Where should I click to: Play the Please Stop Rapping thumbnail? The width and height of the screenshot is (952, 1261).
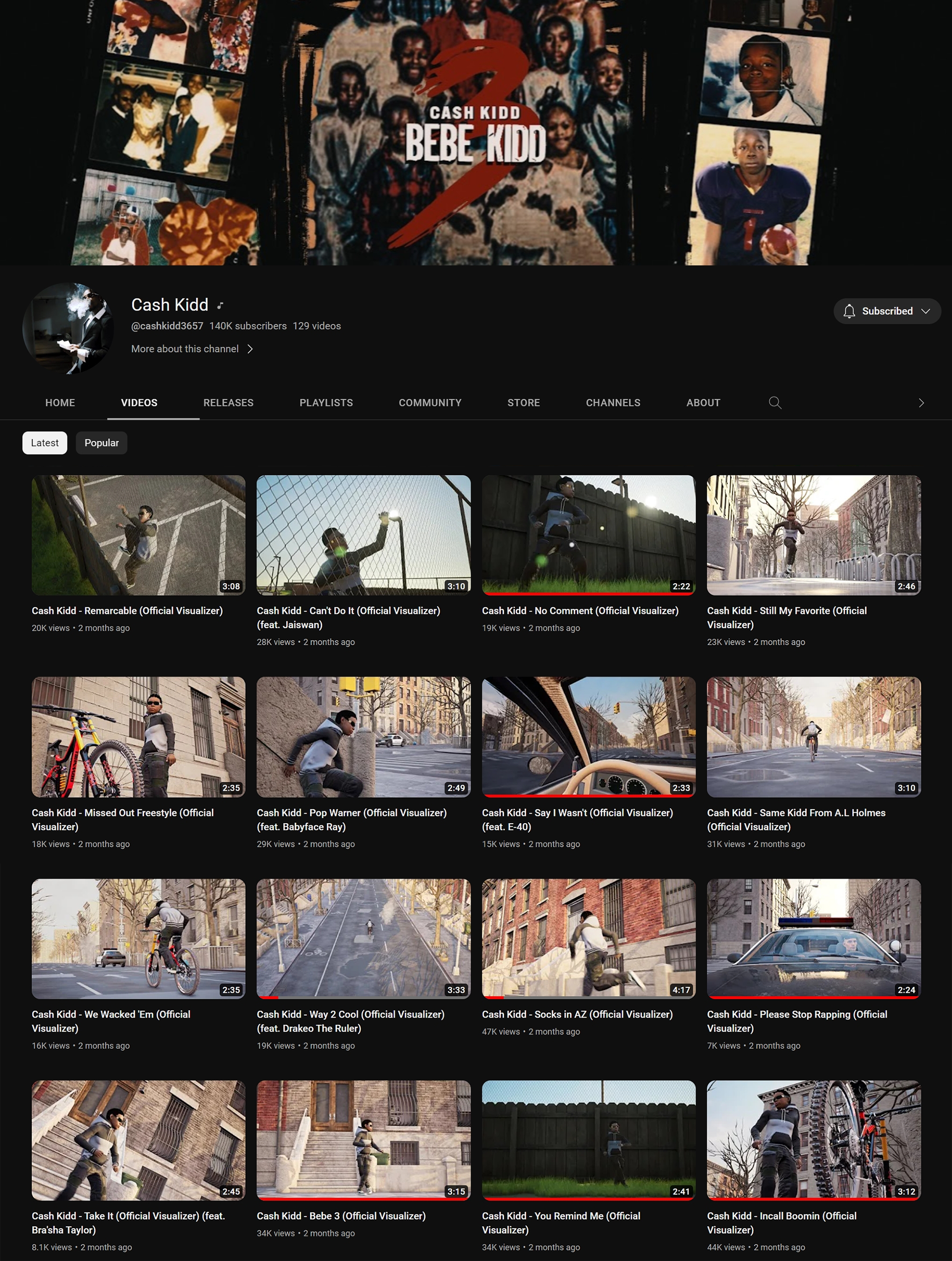(x=814, y=938)
